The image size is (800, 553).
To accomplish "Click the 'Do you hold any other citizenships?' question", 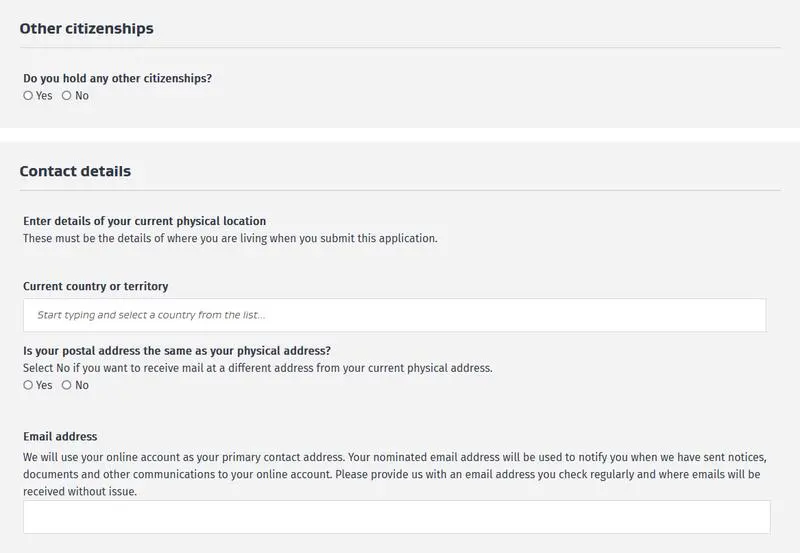I will [117, 78].
